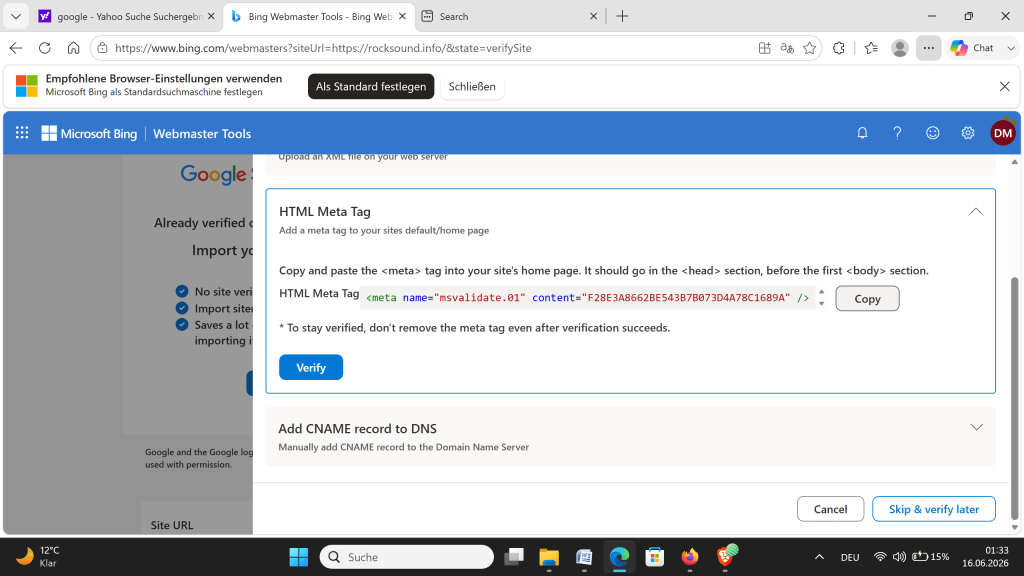Cancel the site verification dialog
The image size is (1024, 576).
pos(830,509)
